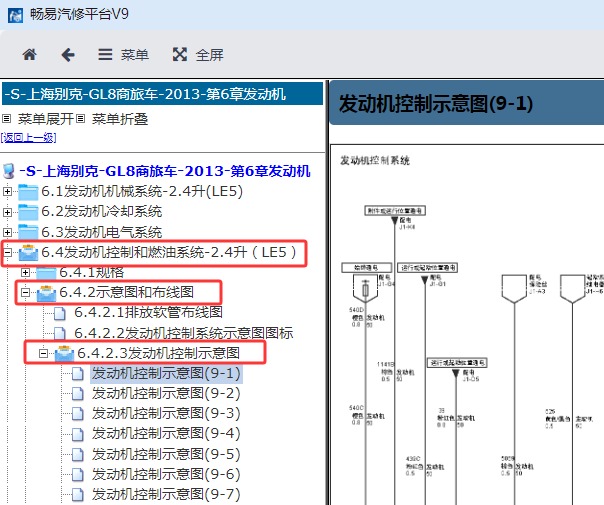604x505 pixels.
Task: Select 6.4.2示意图和布线图 item
Action: tap(126, 292)
